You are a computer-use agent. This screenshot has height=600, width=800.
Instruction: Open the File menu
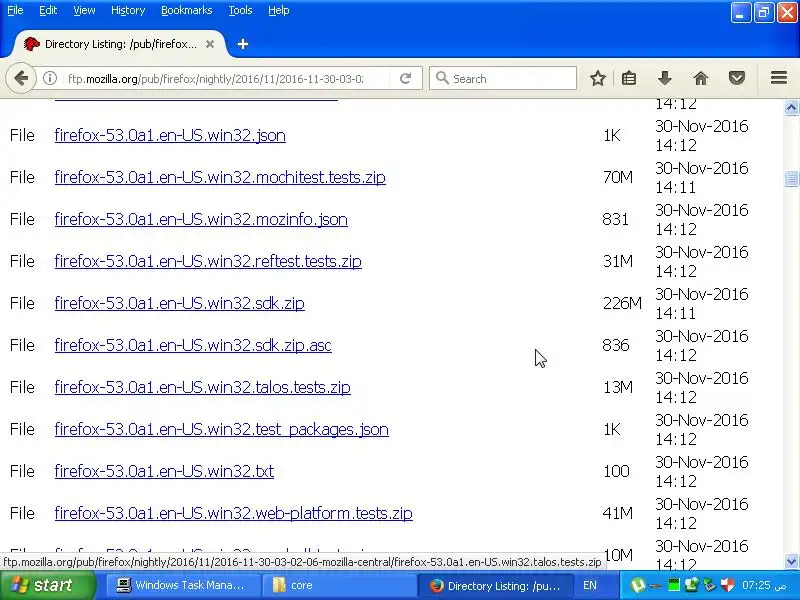tap(15, 10)
